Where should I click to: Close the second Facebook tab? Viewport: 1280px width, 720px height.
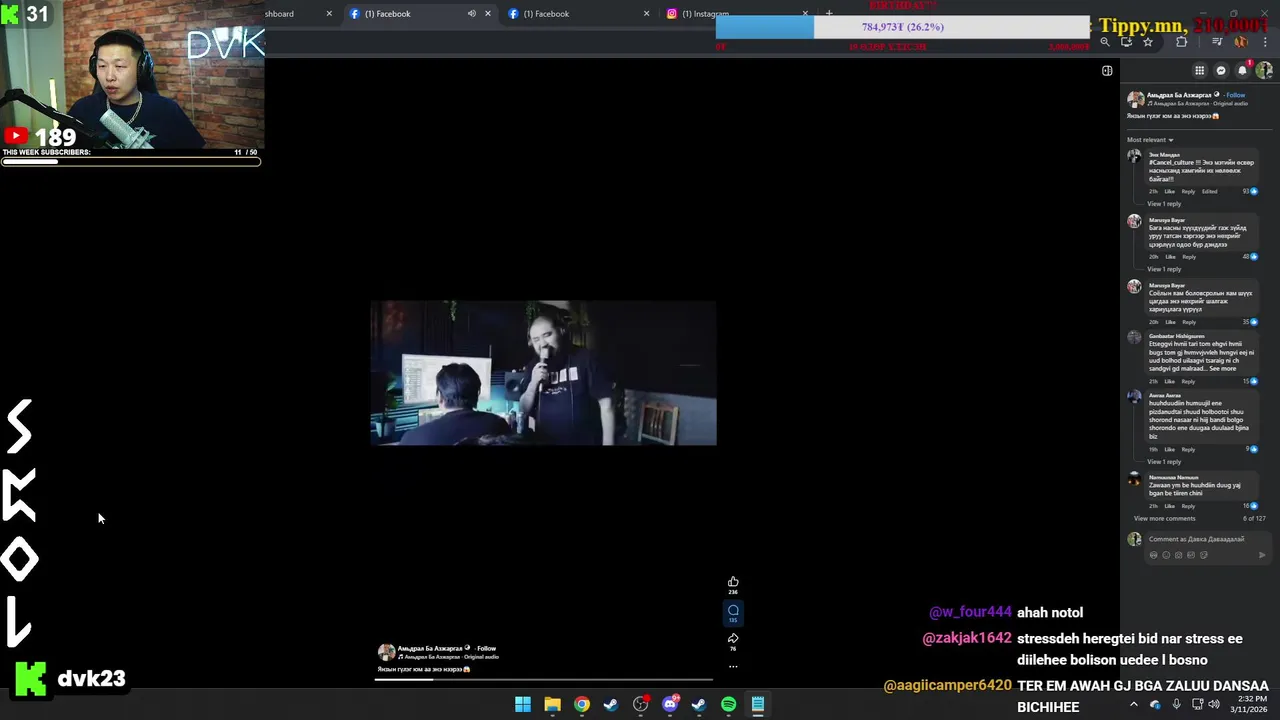pos(646,13)
